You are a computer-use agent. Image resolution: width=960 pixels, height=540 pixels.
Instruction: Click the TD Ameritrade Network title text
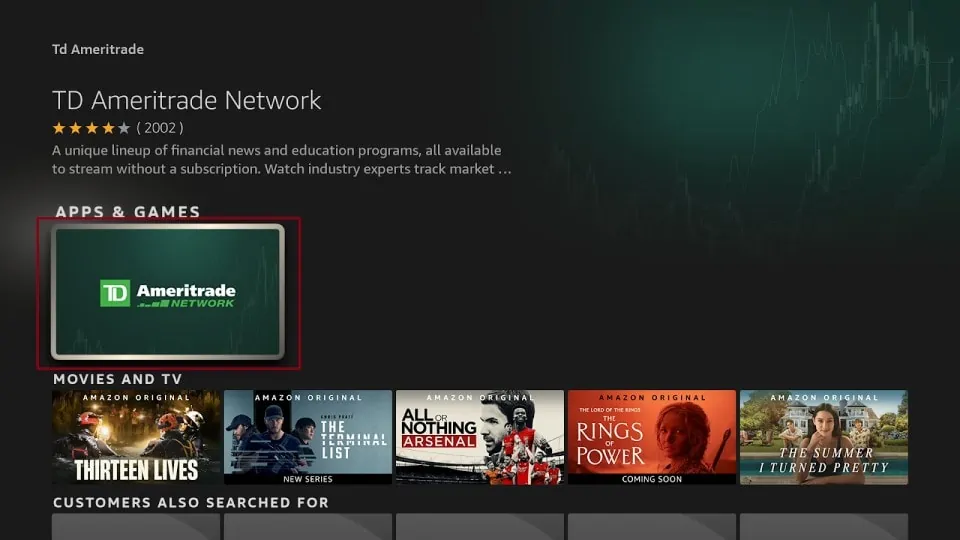coord(187,100)
